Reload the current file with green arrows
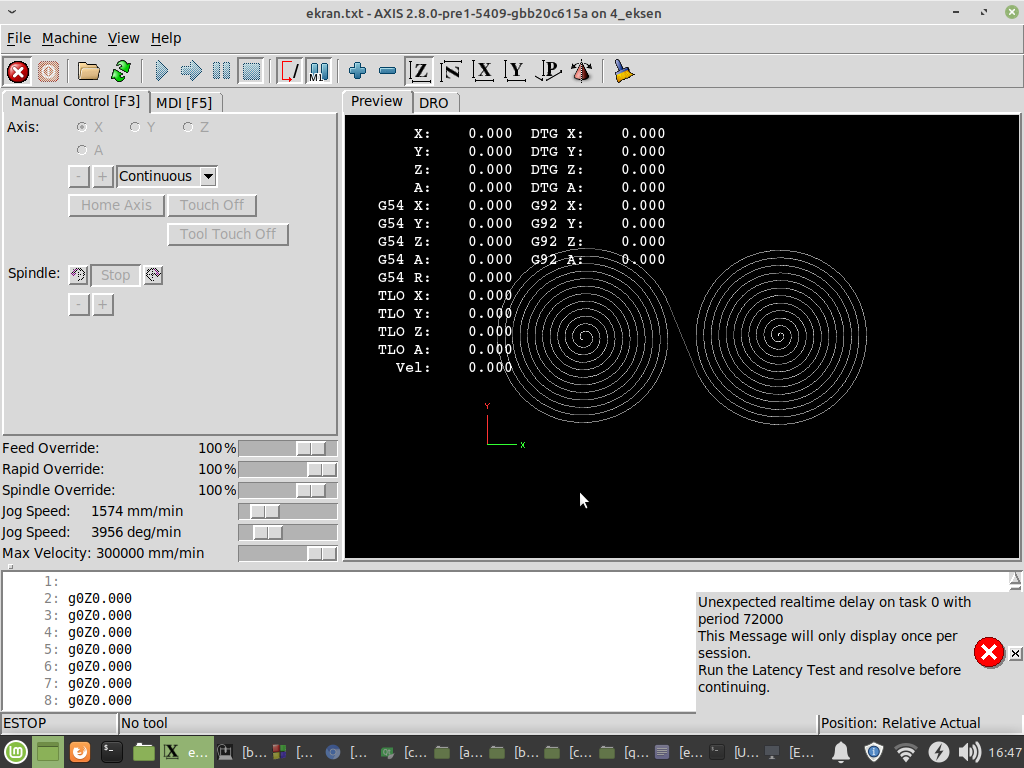1024x768 pixels. (121, 71)
